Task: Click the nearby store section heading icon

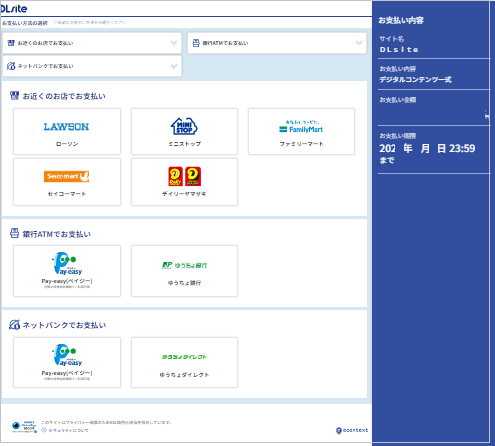Action: [14, 96]
